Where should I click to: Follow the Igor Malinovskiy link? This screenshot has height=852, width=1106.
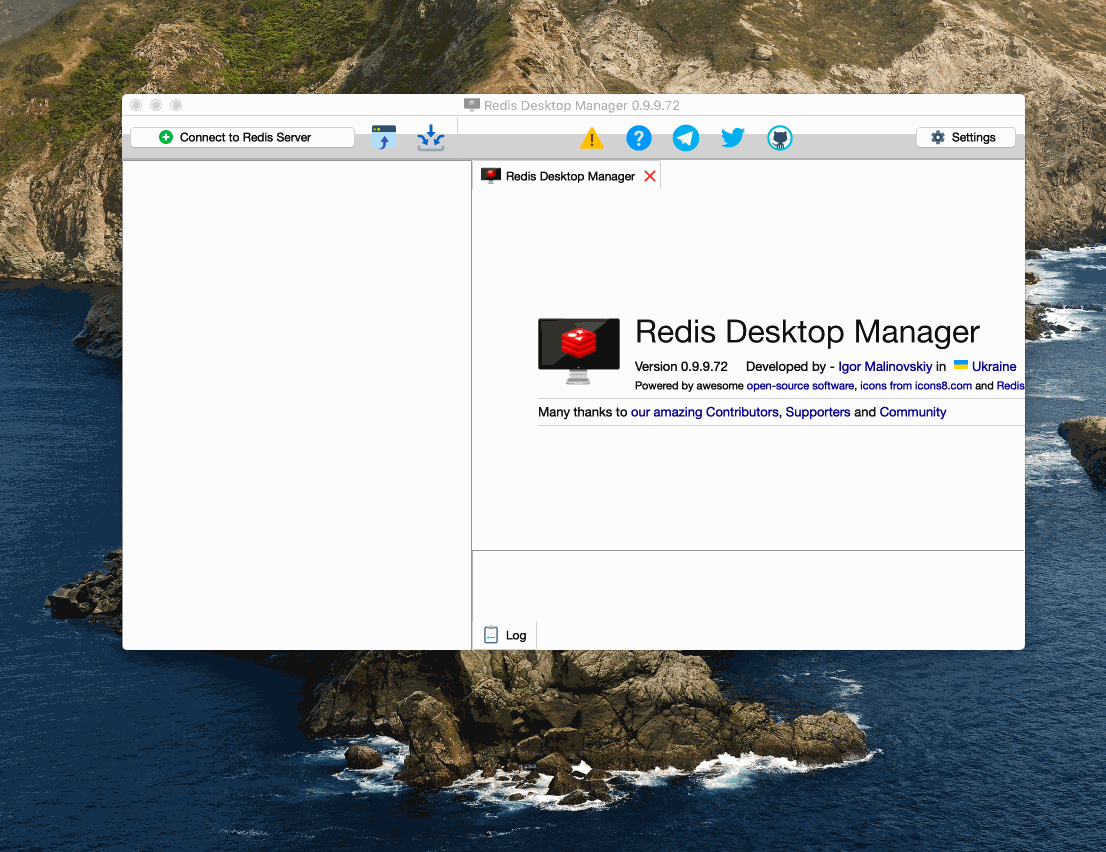click(885, 367)
